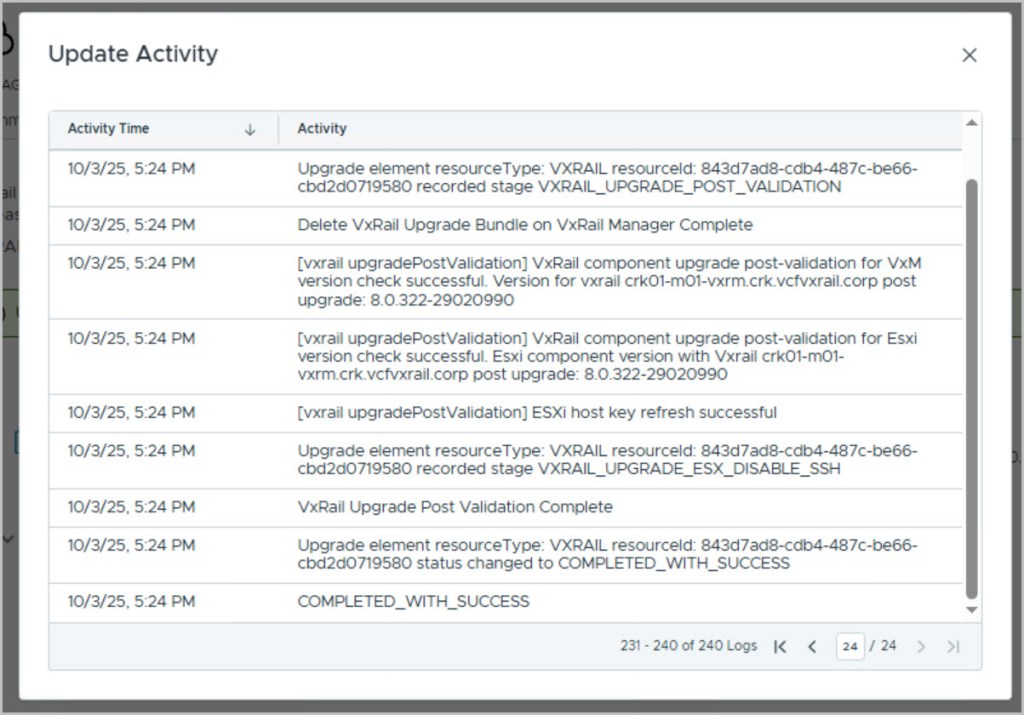The image size is (1024, 715).
Task: Select the VXRAIL_UPGRADE_ESX_DISABLE_SSH stage entry
Action: (505, 460)
